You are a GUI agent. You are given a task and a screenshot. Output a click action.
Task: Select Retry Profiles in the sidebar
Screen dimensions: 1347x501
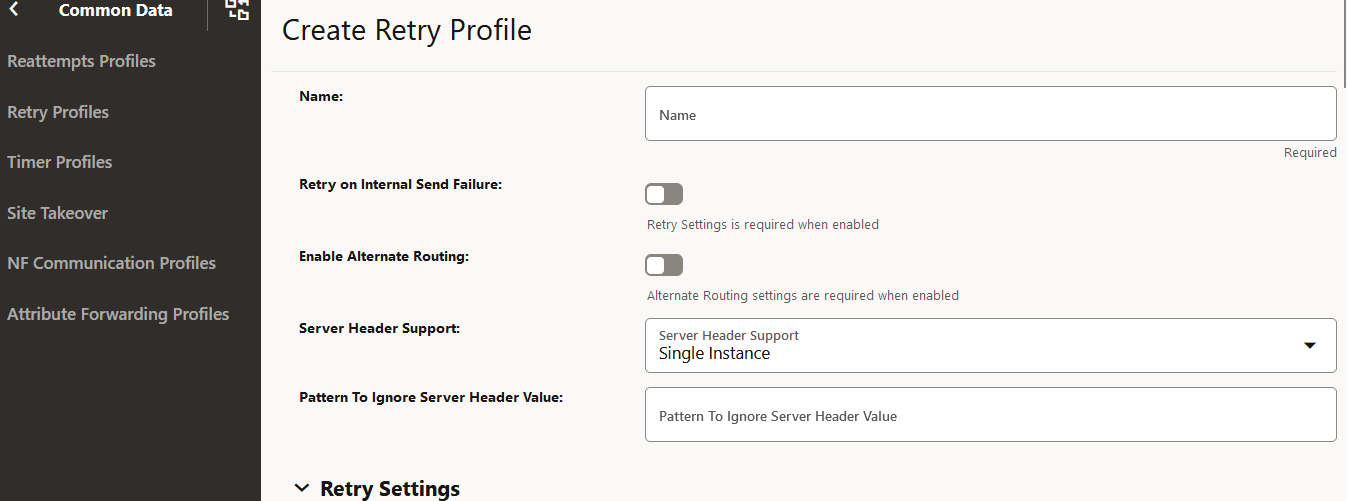point(58,112)
